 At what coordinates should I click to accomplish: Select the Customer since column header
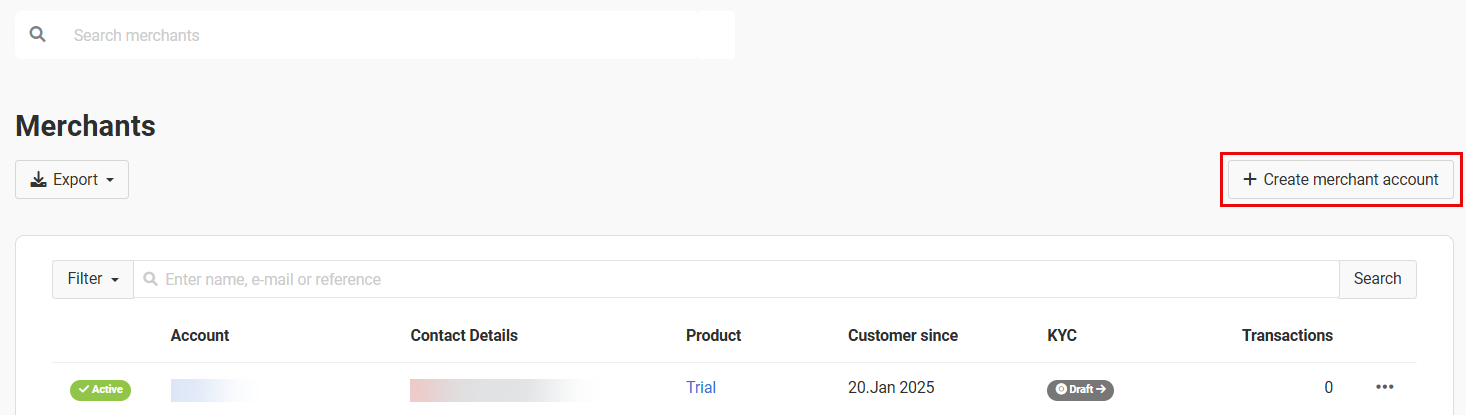[x=903, y=336]
